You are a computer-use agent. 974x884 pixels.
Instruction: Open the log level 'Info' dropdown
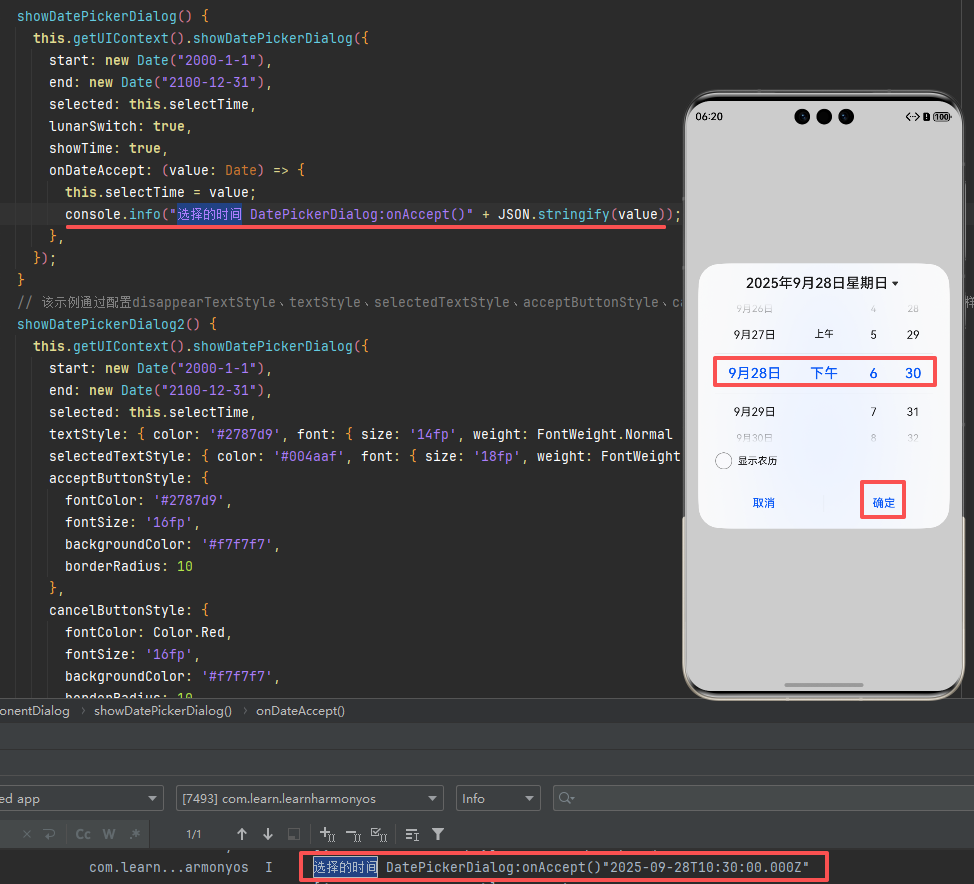498,798
